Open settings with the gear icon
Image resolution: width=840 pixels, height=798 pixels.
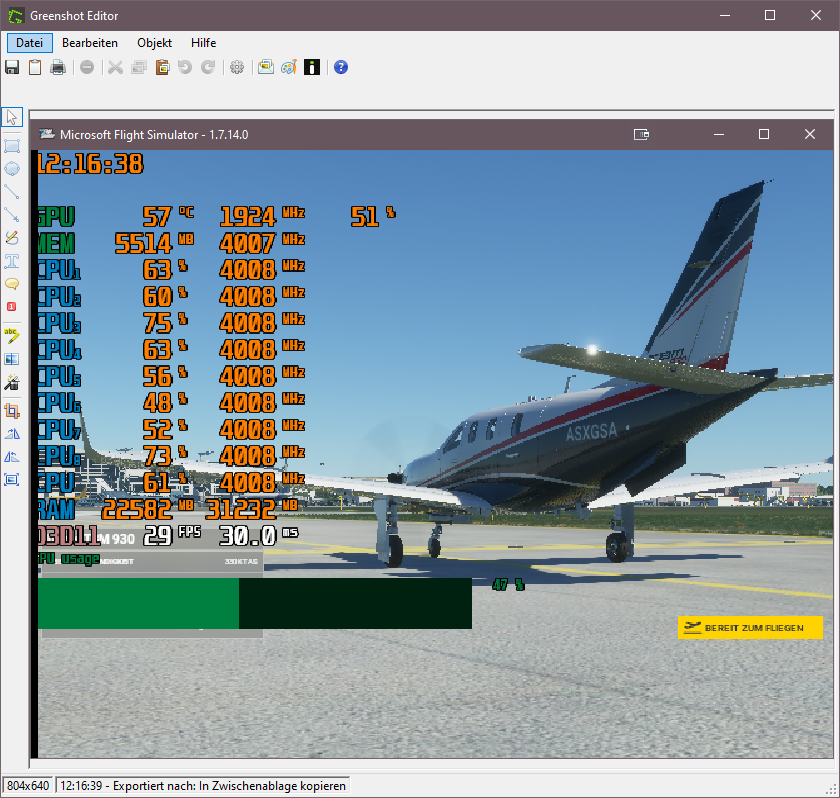click(x=237, y=67)
